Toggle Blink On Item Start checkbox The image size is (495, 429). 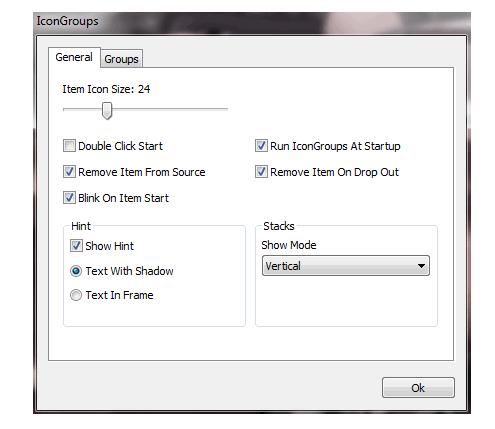(69, 198)
